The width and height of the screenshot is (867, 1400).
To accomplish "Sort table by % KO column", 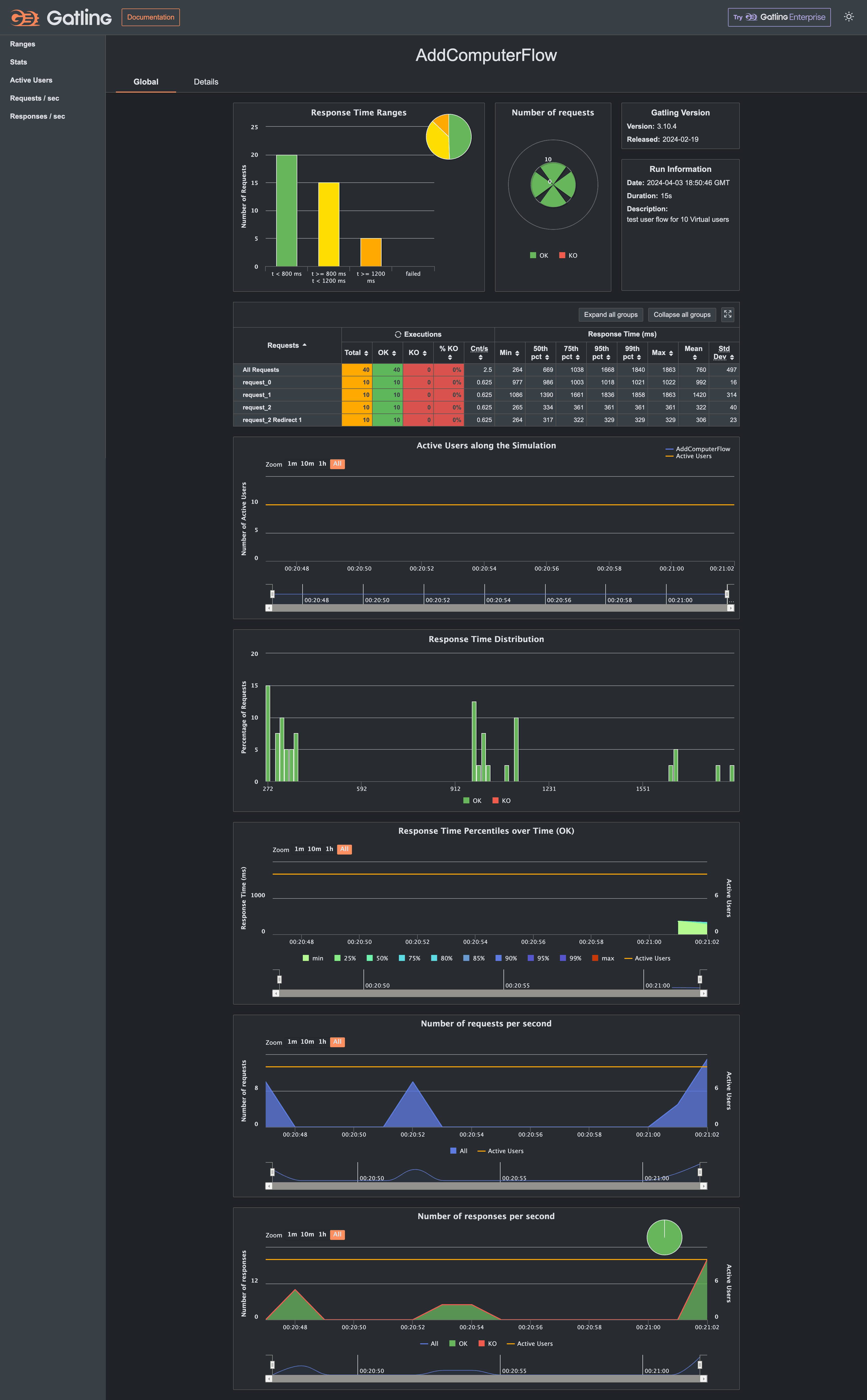I will tap(450, 357).
